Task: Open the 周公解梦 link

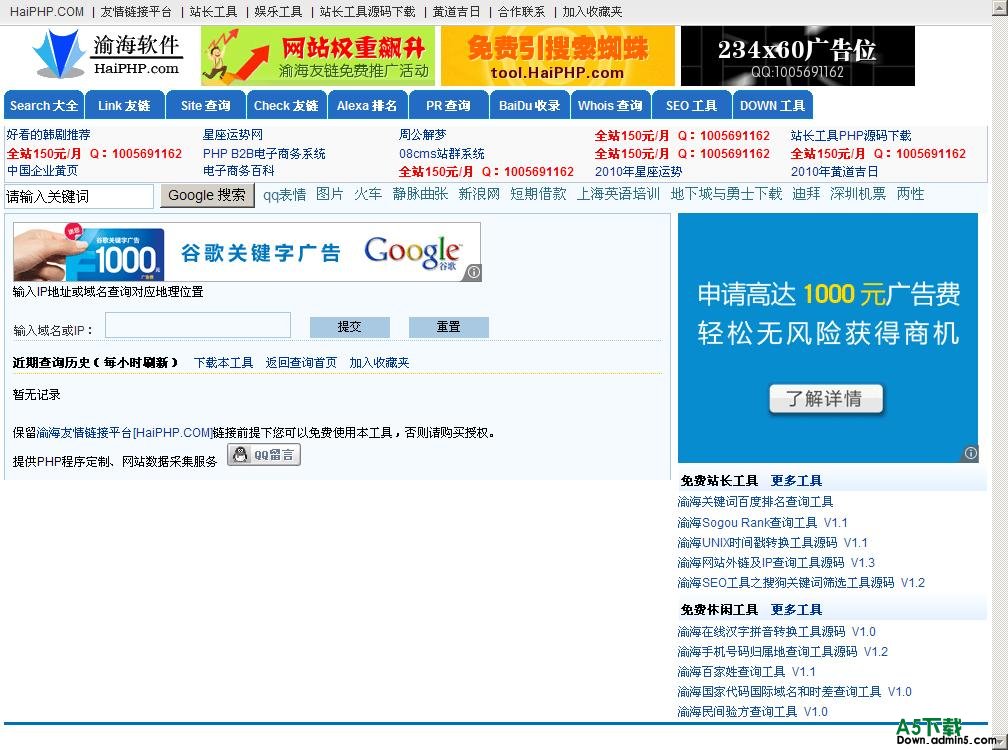Action: 422,135
